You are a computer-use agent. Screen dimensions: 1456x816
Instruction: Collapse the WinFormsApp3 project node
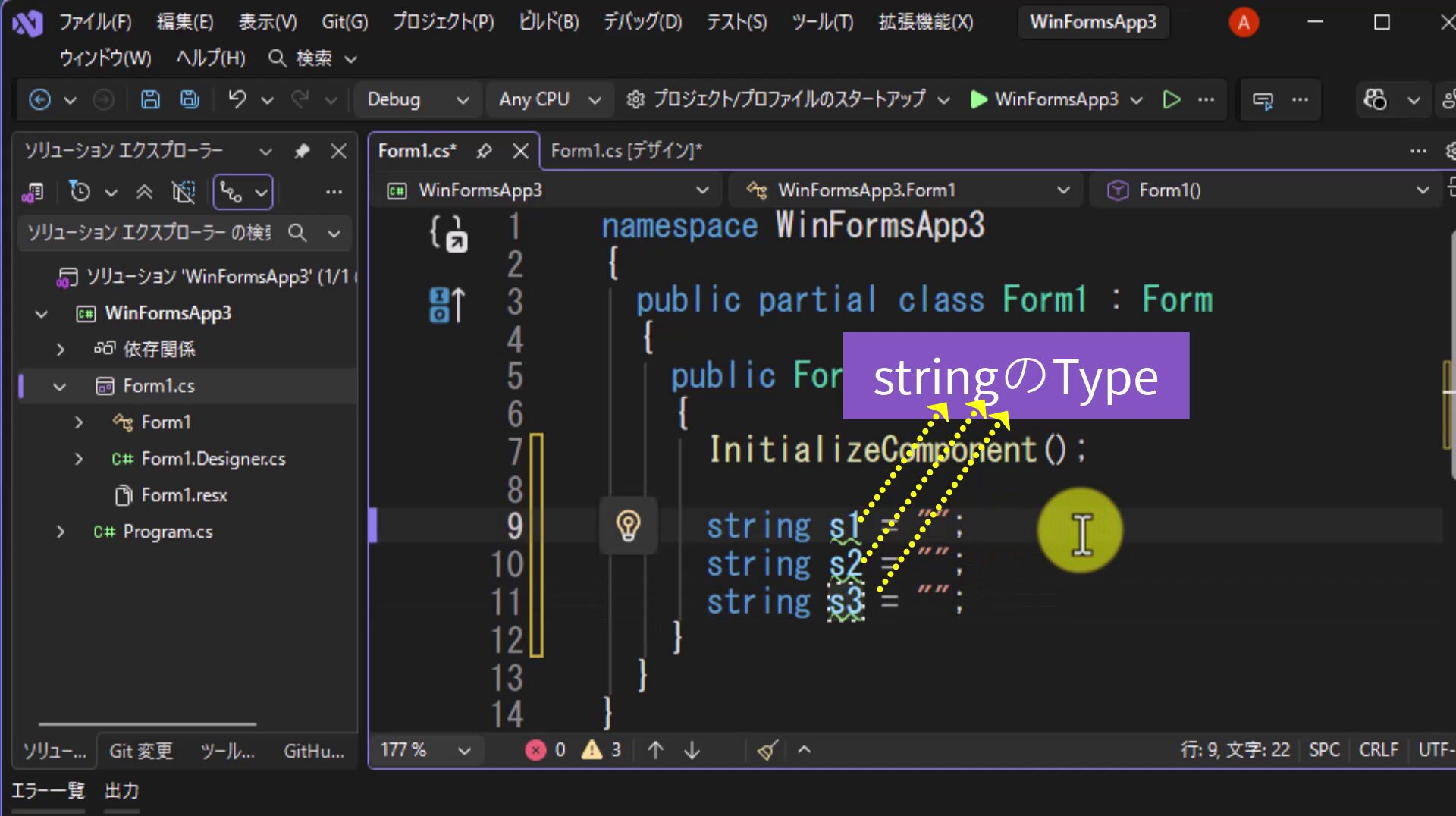coord(42,313)
